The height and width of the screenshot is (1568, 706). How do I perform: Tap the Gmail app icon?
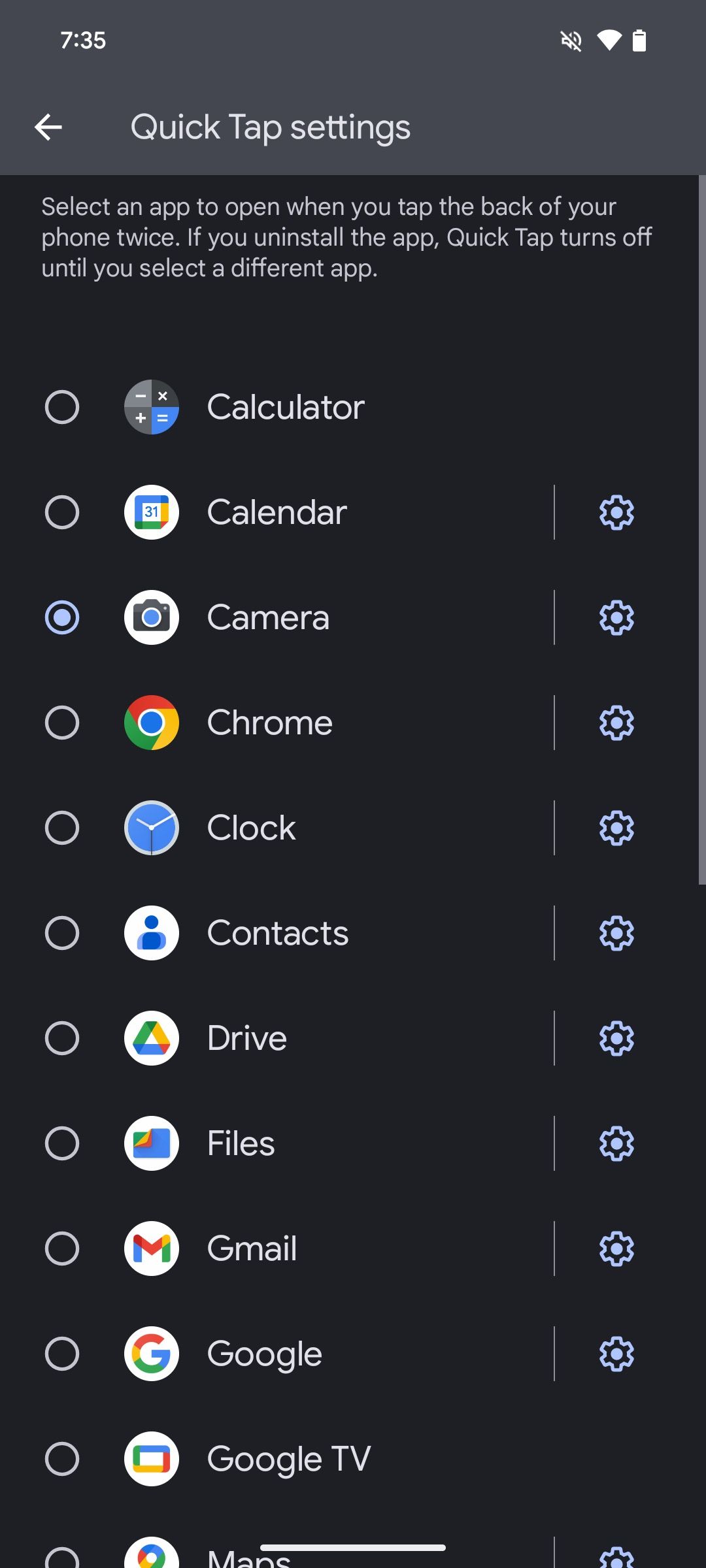152,1249
